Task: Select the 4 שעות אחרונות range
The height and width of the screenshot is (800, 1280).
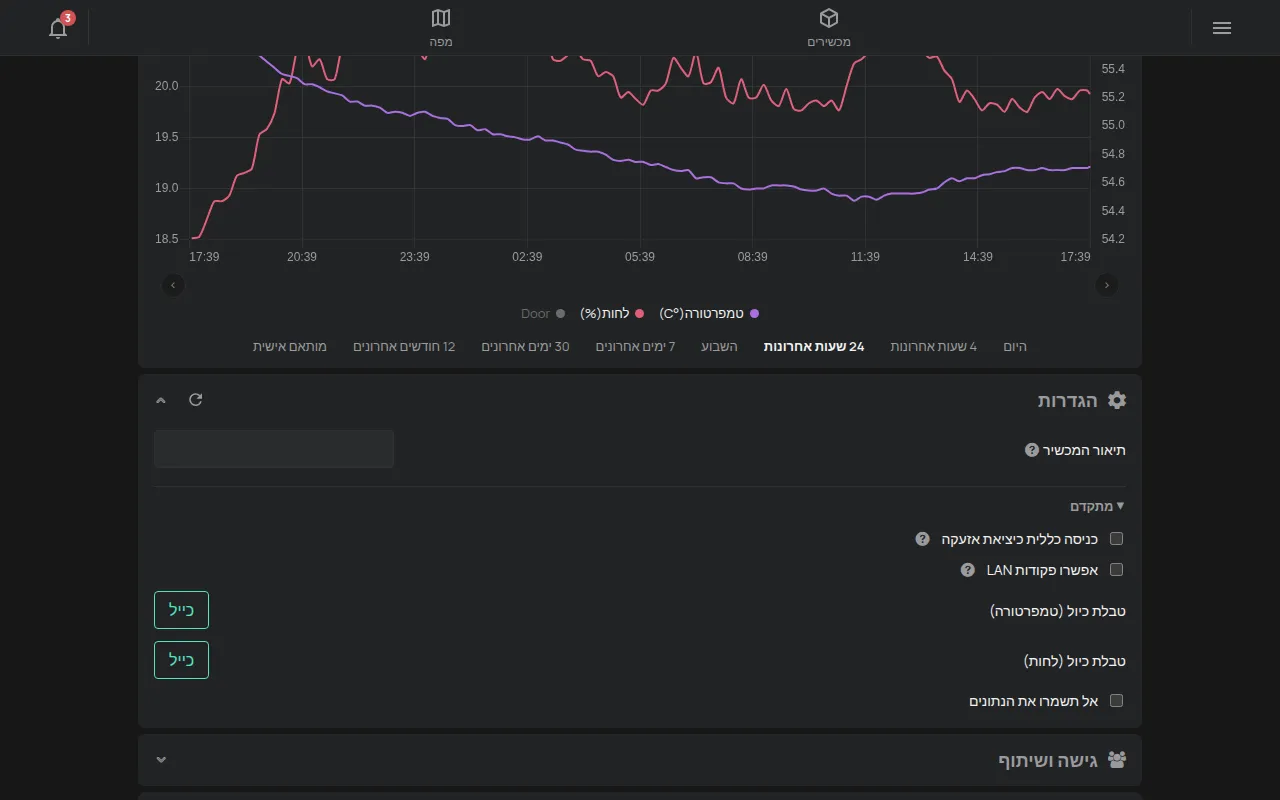Action: tap(934, 346)
